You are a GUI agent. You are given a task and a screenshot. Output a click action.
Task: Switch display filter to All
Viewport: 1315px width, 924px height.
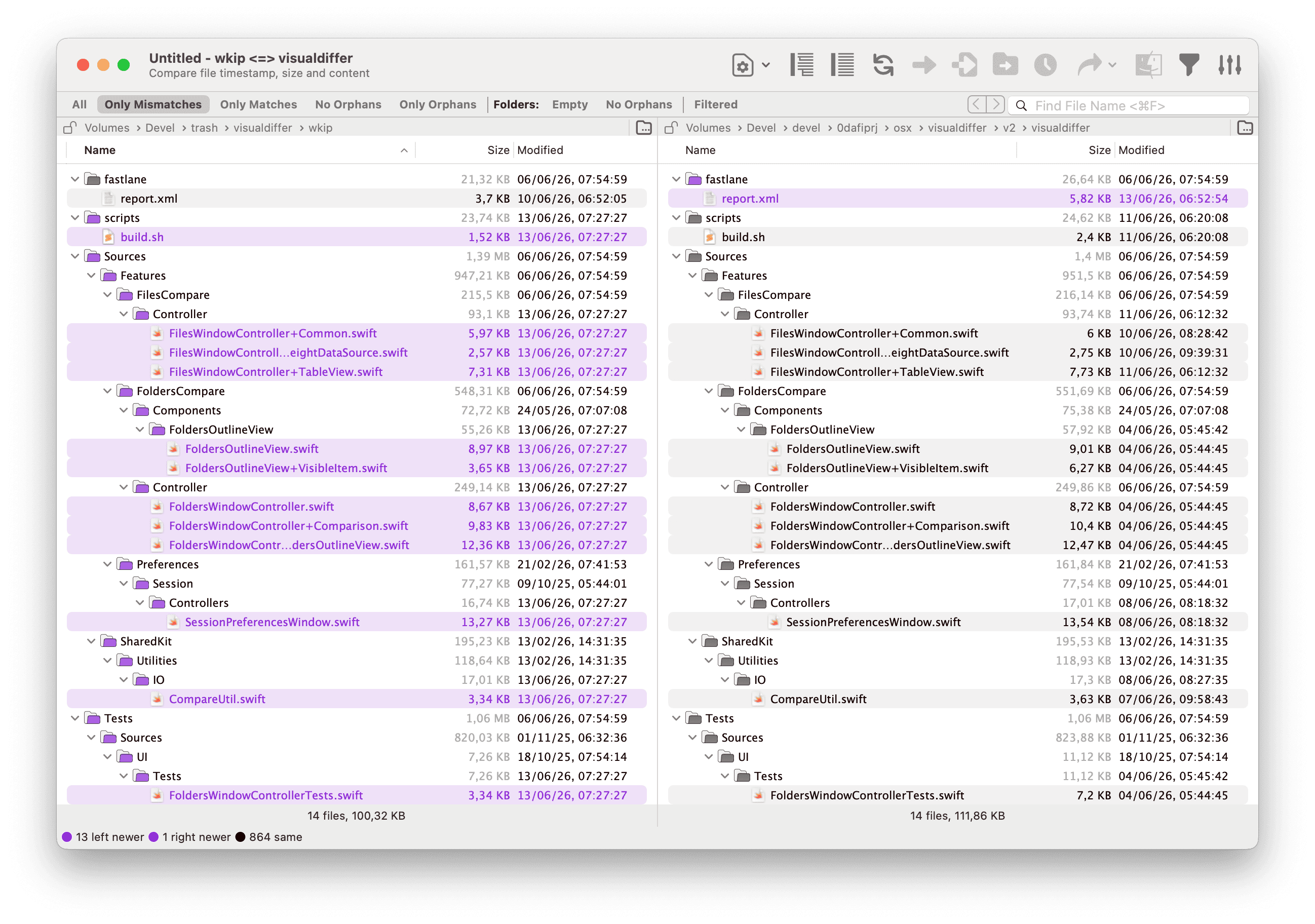pyautogui.click(x=80, y=104)
